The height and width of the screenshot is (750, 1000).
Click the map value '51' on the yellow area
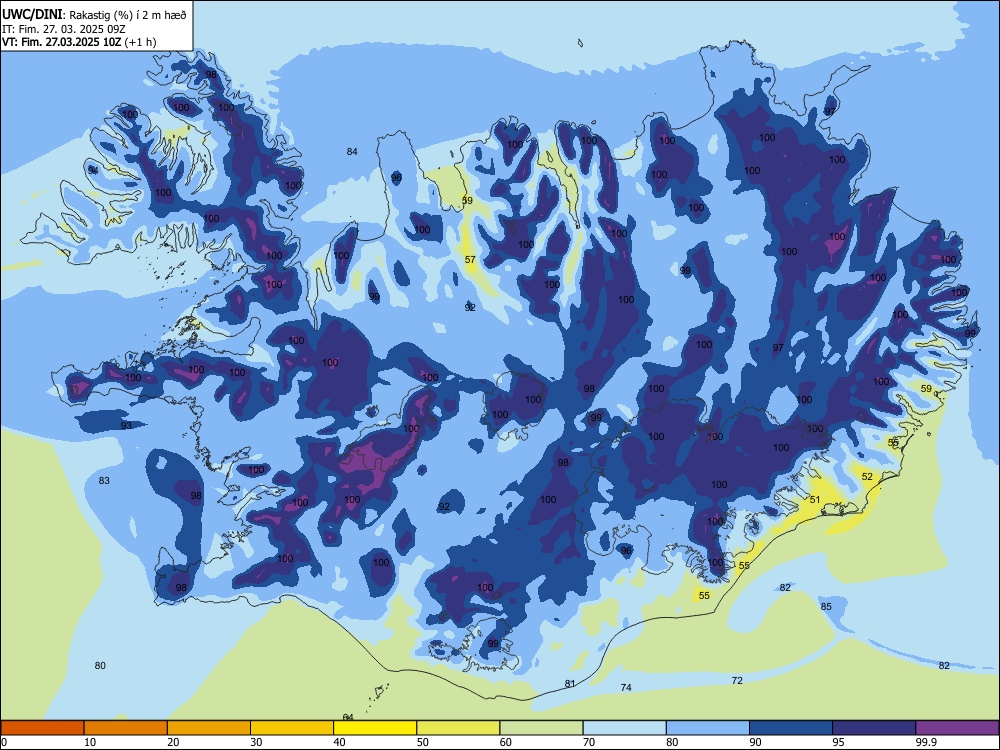click(x=815, y=500)
